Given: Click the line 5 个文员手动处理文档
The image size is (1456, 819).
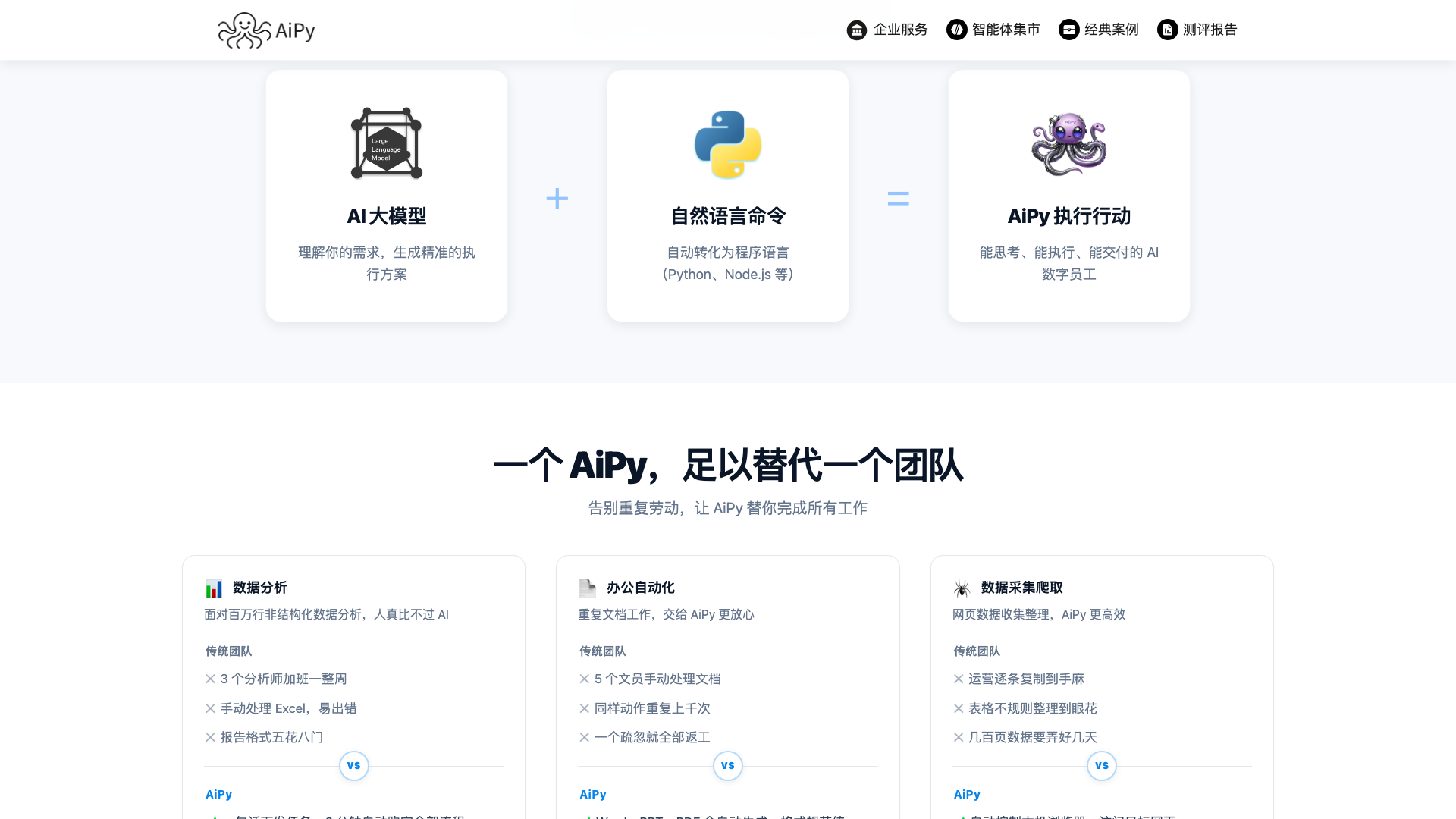Looking at the screenshot, I should [x=657, y=679].
